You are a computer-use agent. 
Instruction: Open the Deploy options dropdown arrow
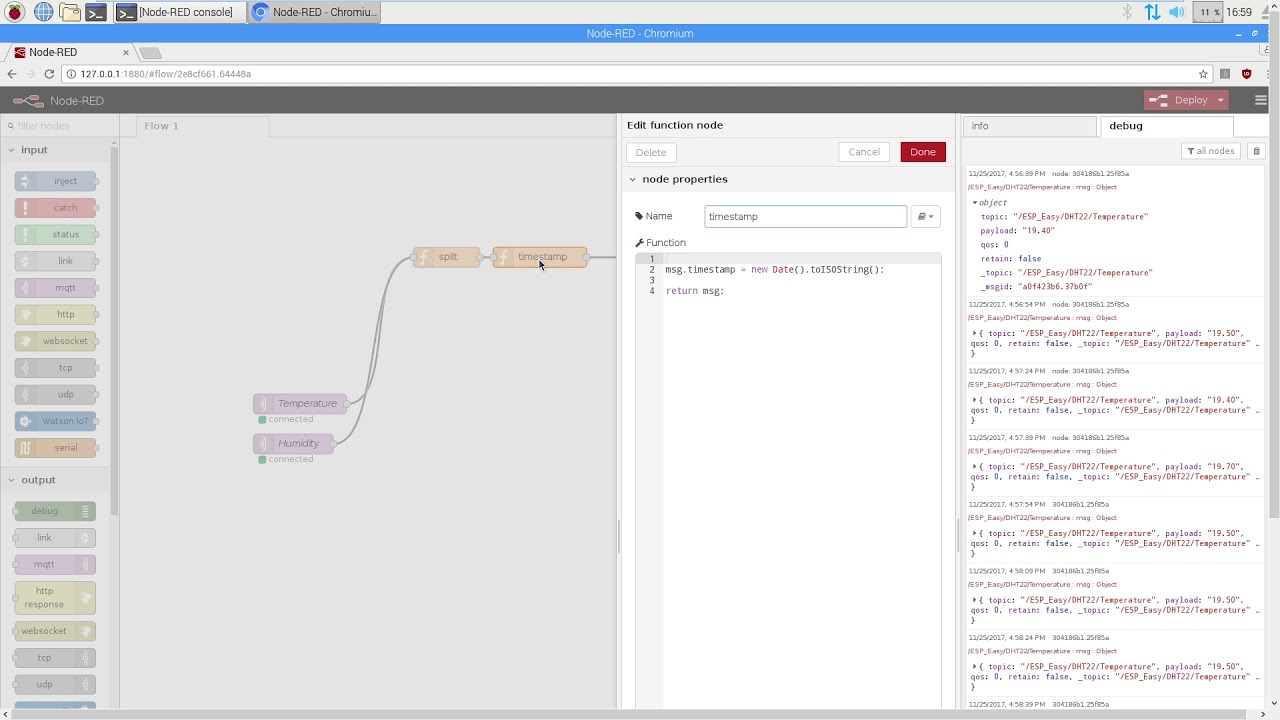tap(1221, 100)
